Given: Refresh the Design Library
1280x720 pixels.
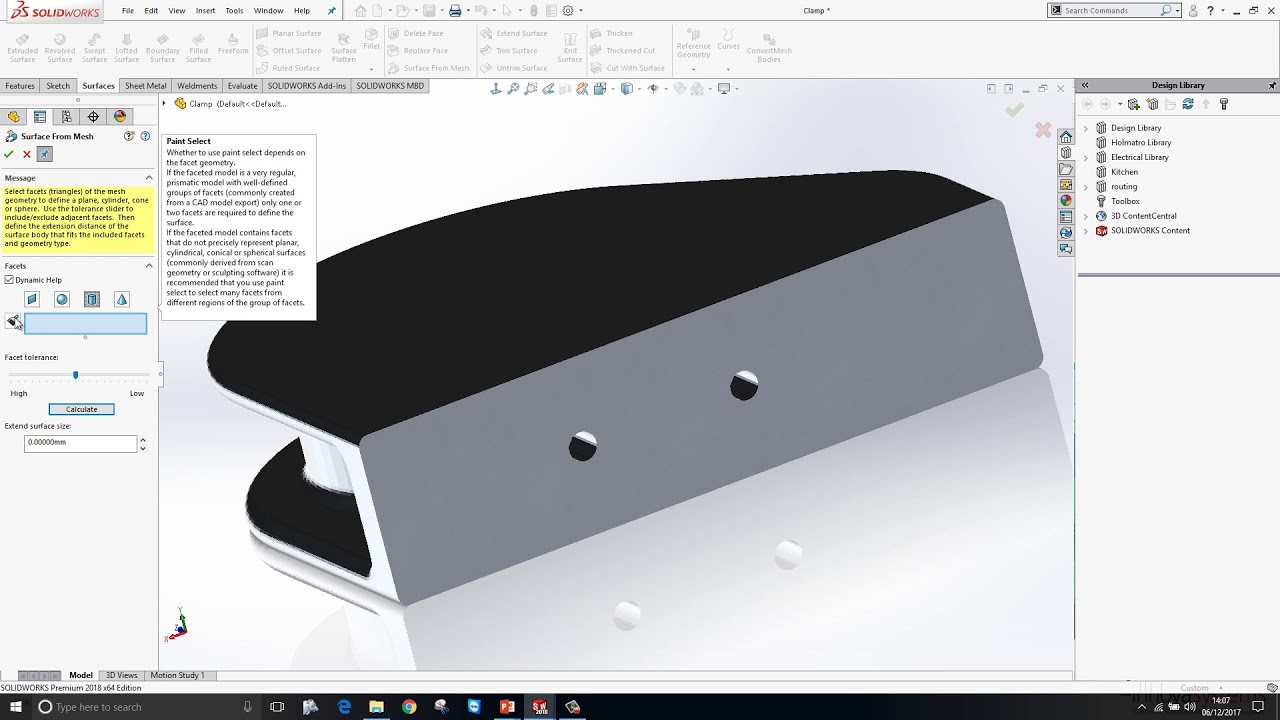Looking at the screenshot, I should tap(1188, 104).
